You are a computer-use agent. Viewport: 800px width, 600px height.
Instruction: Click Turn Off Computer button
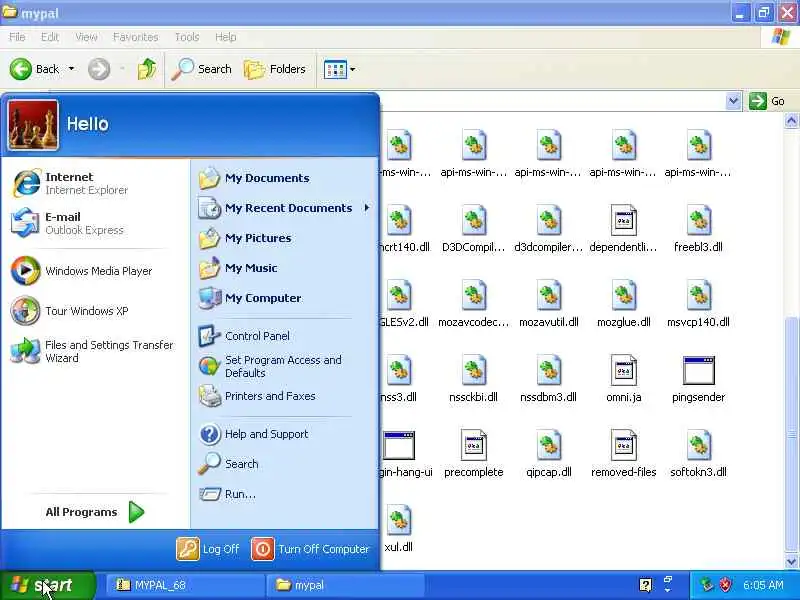click(310, 549)
